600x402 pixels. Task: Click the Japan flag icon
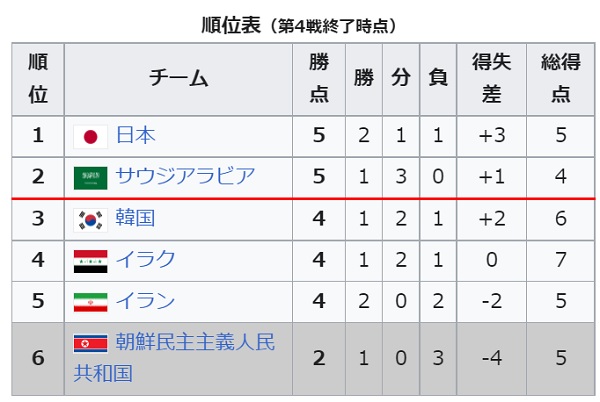pyautogui.click(x=90, y=137)
